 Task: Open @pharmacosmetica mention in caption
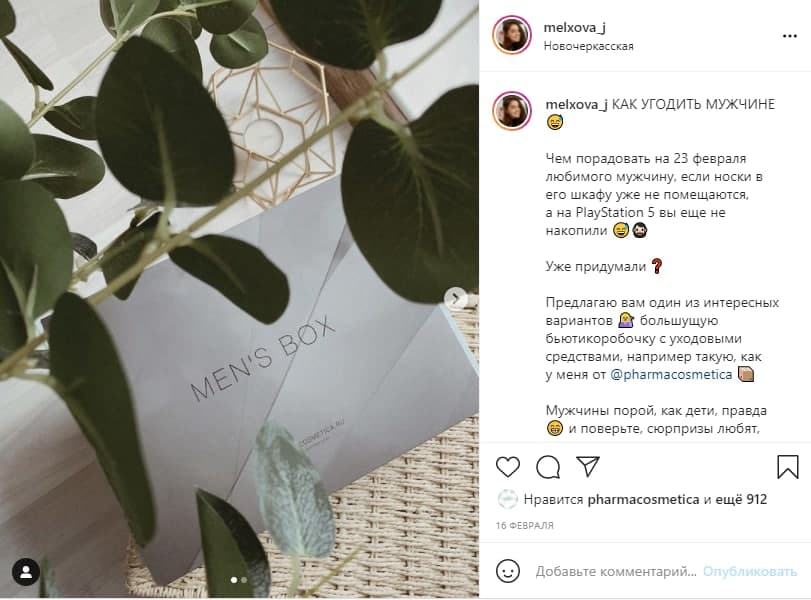point(671,374)
